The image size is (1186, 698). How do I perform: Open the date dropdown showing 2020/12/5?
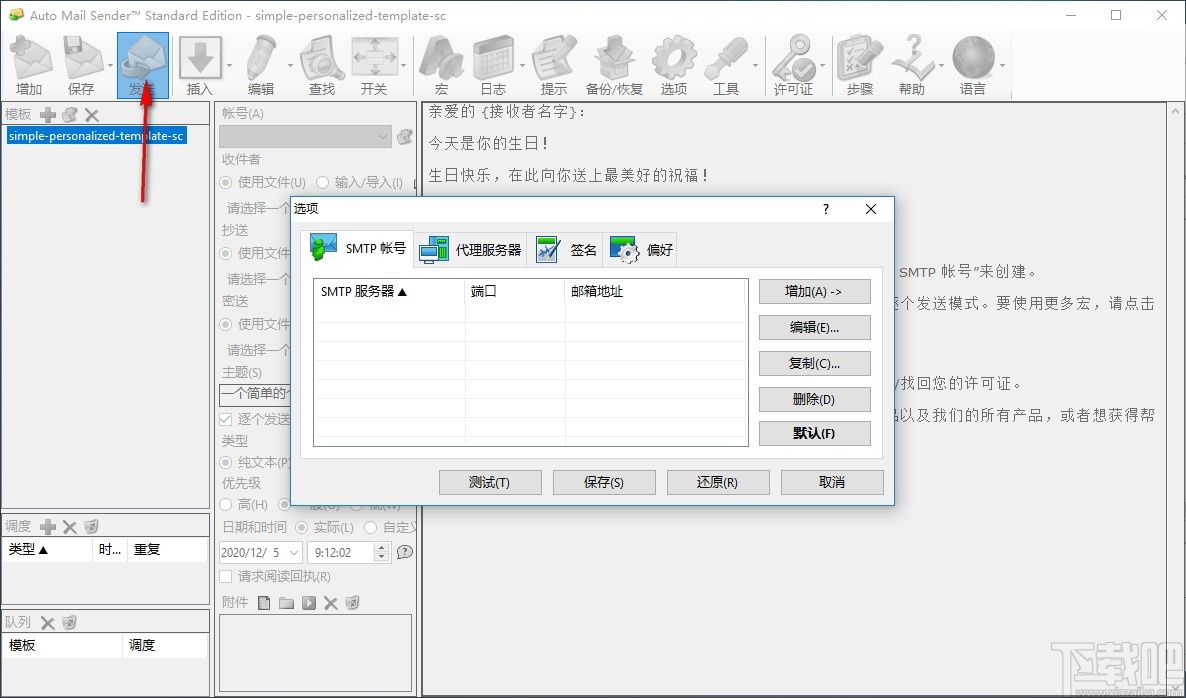(x=291, y=551)
